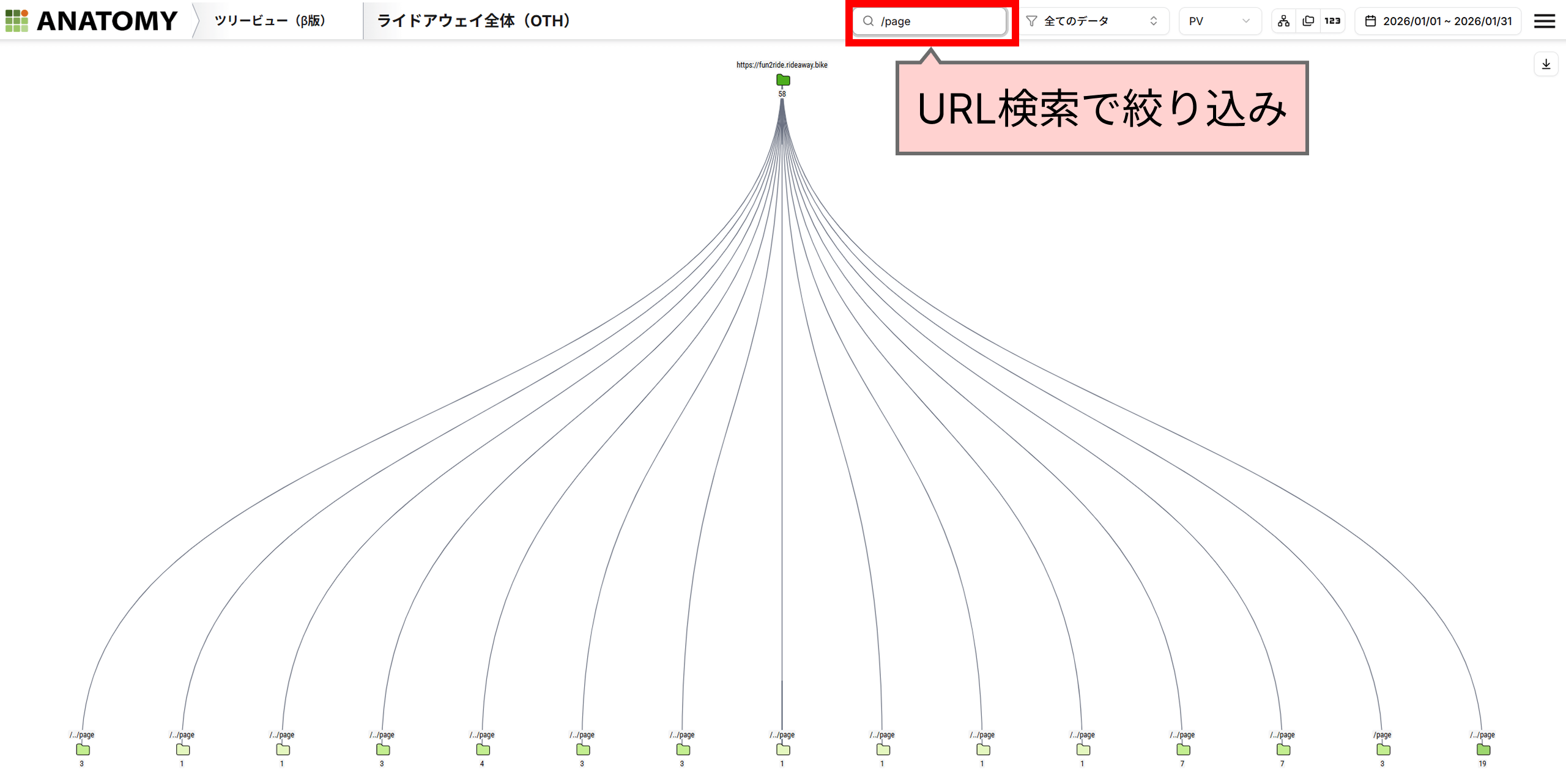Select the /../page folder showing 4
Image resolution: width=1566 pixels, height=784 pixels.
(483, 750)
